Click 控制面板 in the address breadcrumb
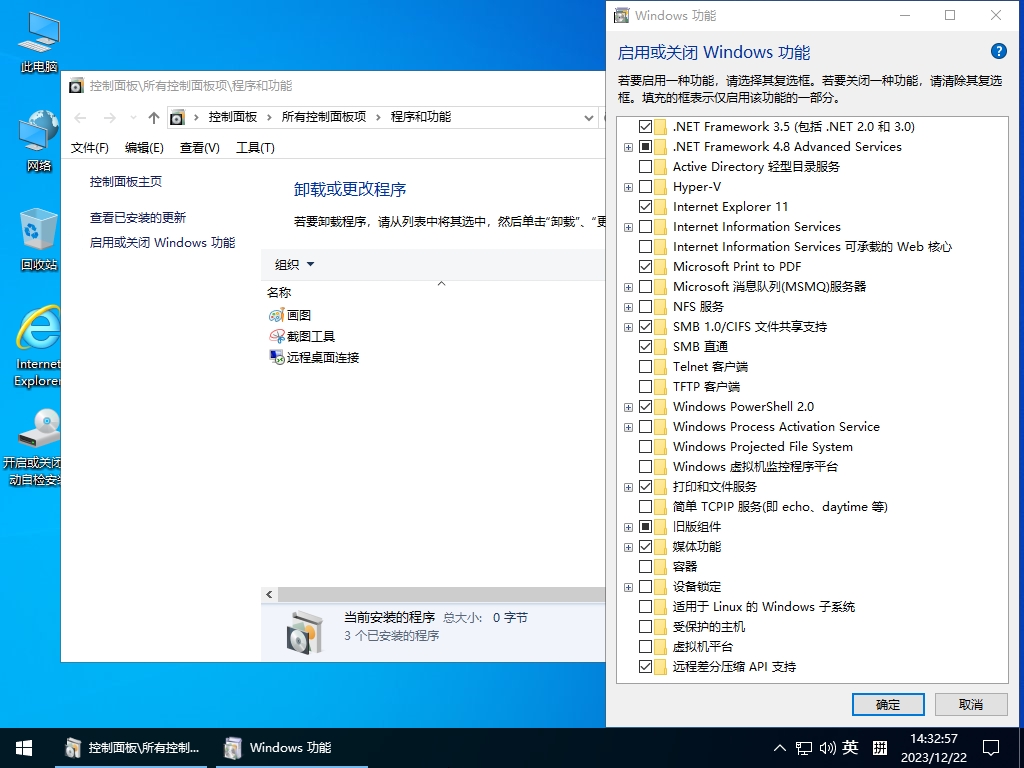The height and width of the screenshot is (768, 1024). click(x=232, y=117)
